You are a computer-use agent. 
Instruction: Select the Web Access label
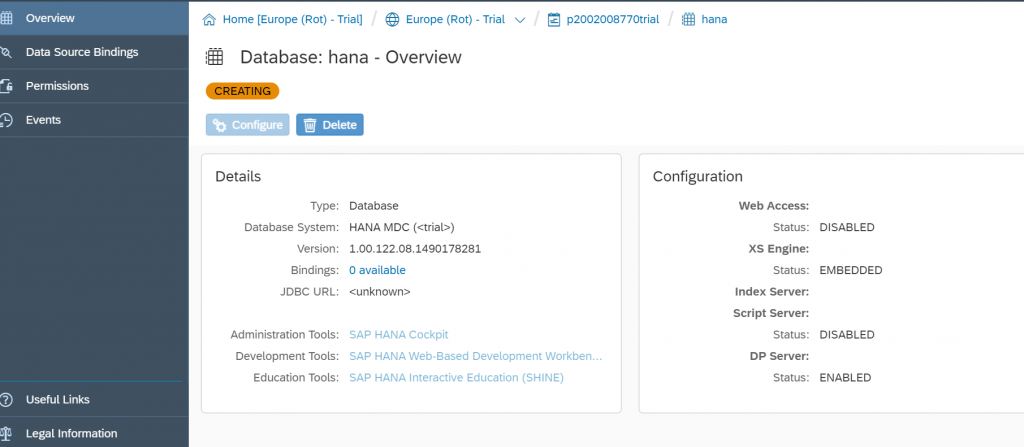tap(774, 206)
